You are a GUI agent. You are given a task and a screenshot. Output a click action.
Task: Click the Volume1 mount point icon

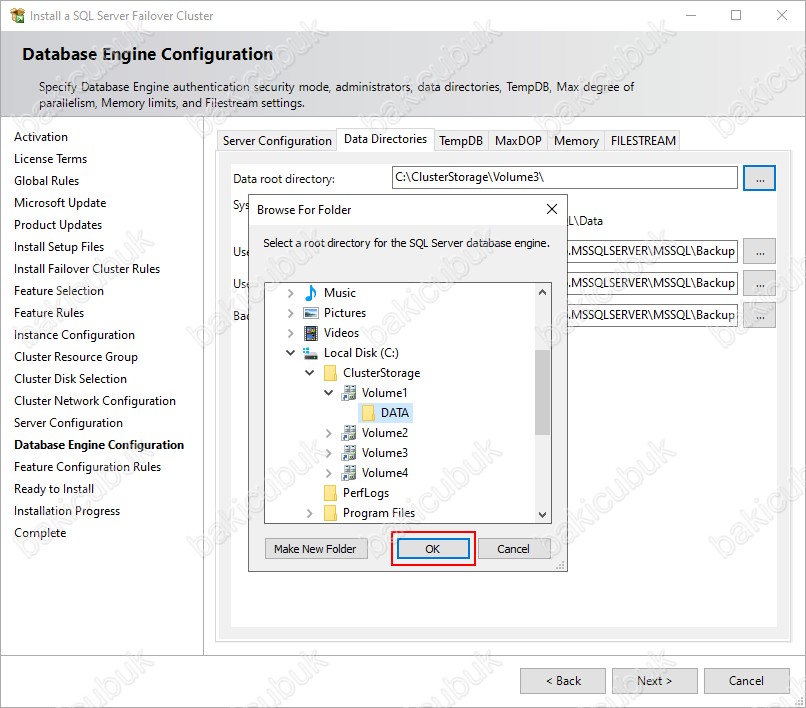point(349,393)
